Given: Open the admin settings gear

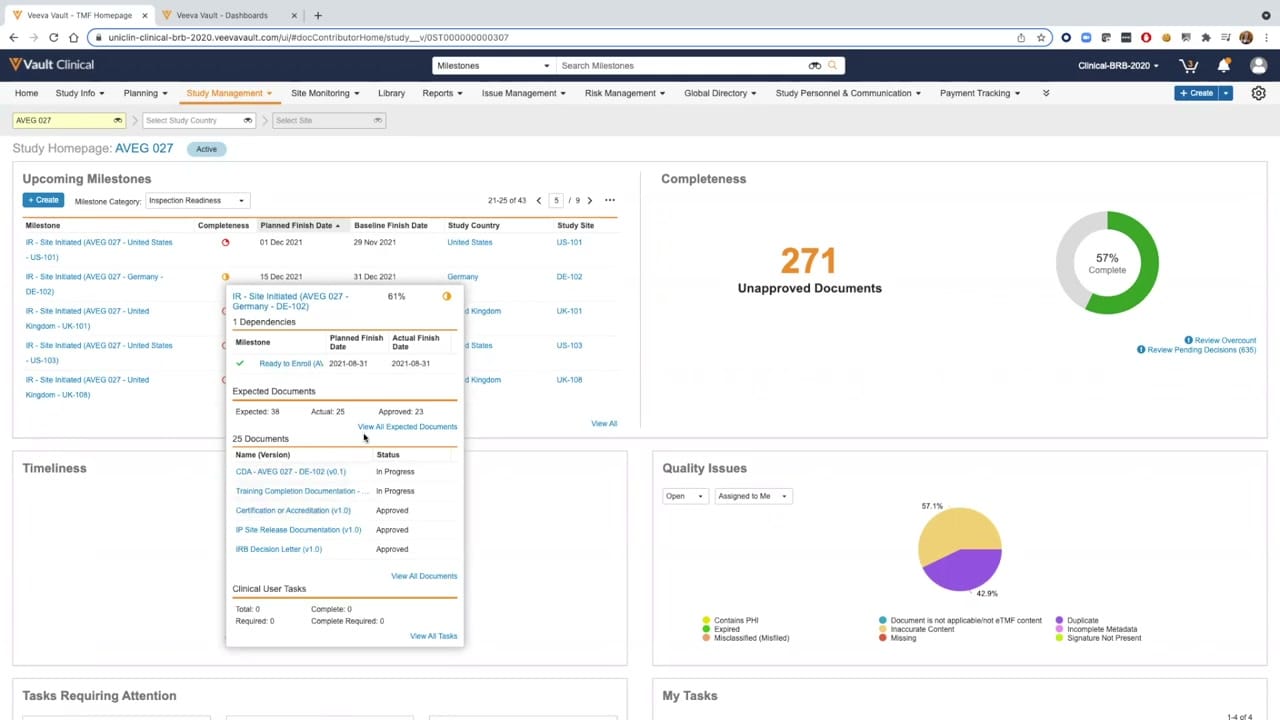Looking at the screenshot, I should [x=1258, y=93].
